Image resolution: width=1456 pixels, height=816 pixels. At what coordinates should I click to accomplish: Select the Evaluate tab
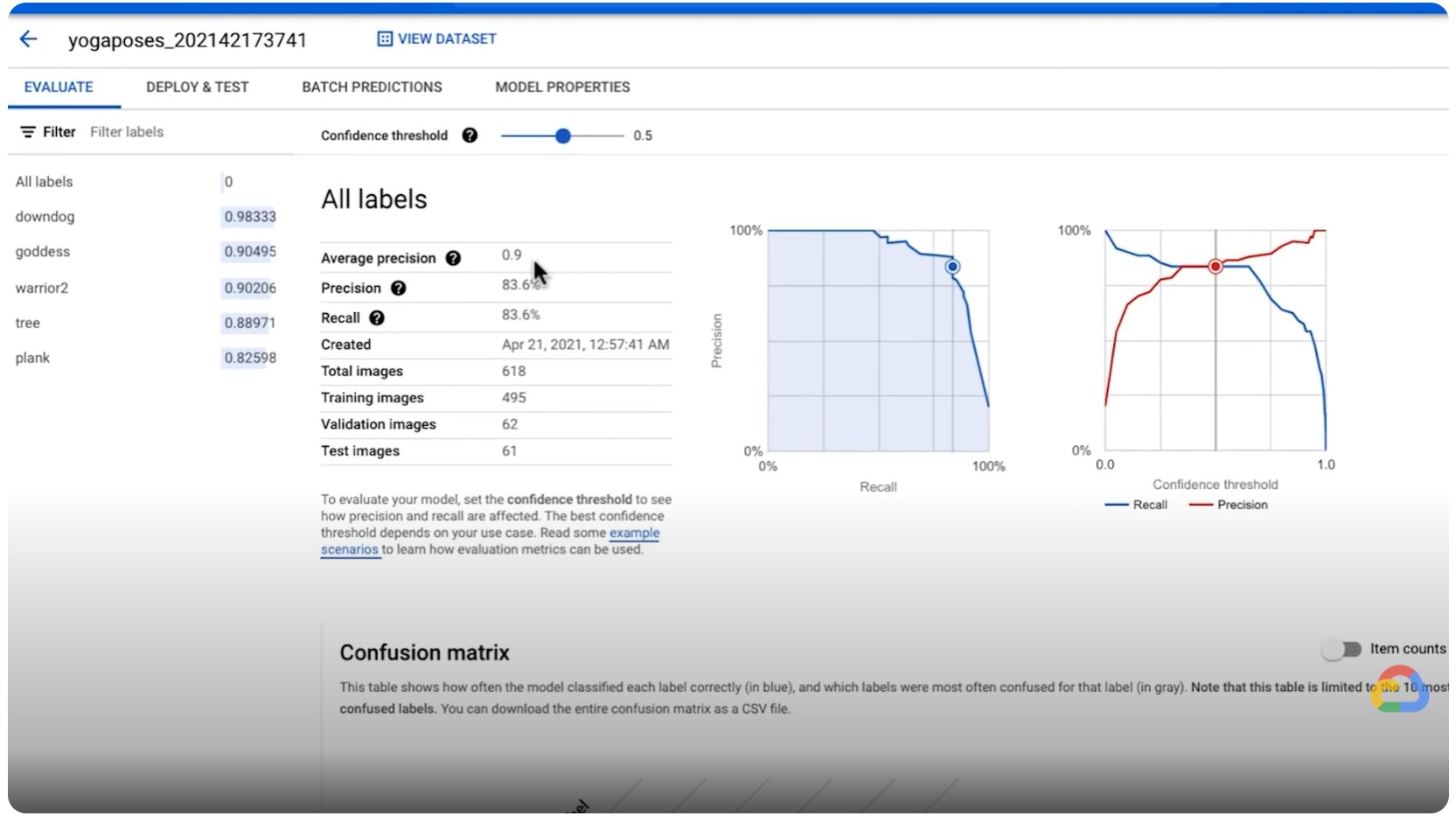click(x=59, y=87)
